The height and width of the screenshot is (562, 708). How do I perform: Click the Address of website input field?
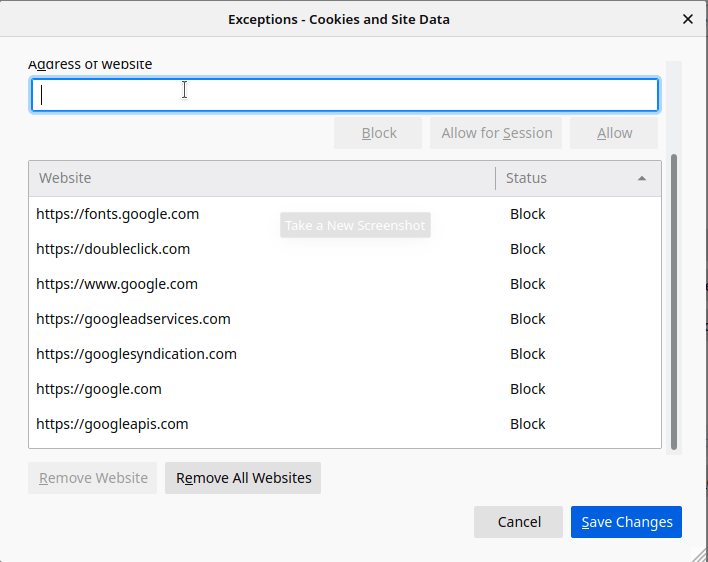[x=345, y=95]
